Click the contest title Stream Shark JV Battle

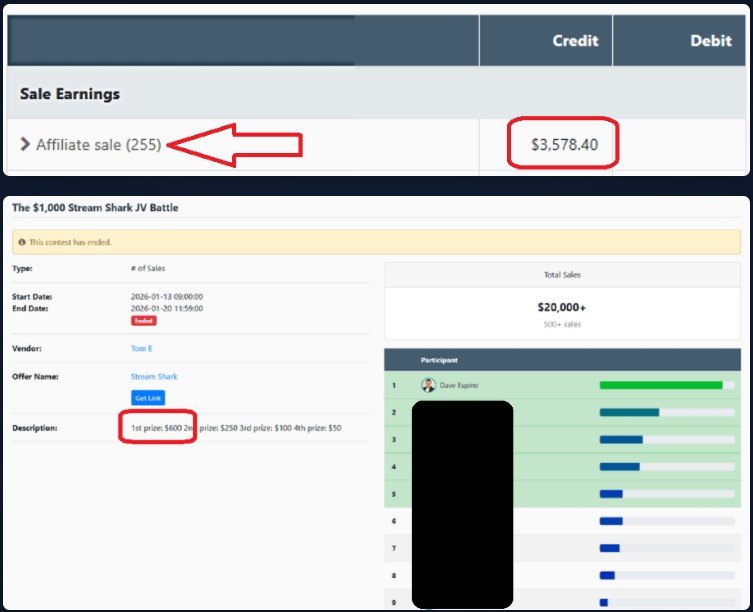pos(95,208)
